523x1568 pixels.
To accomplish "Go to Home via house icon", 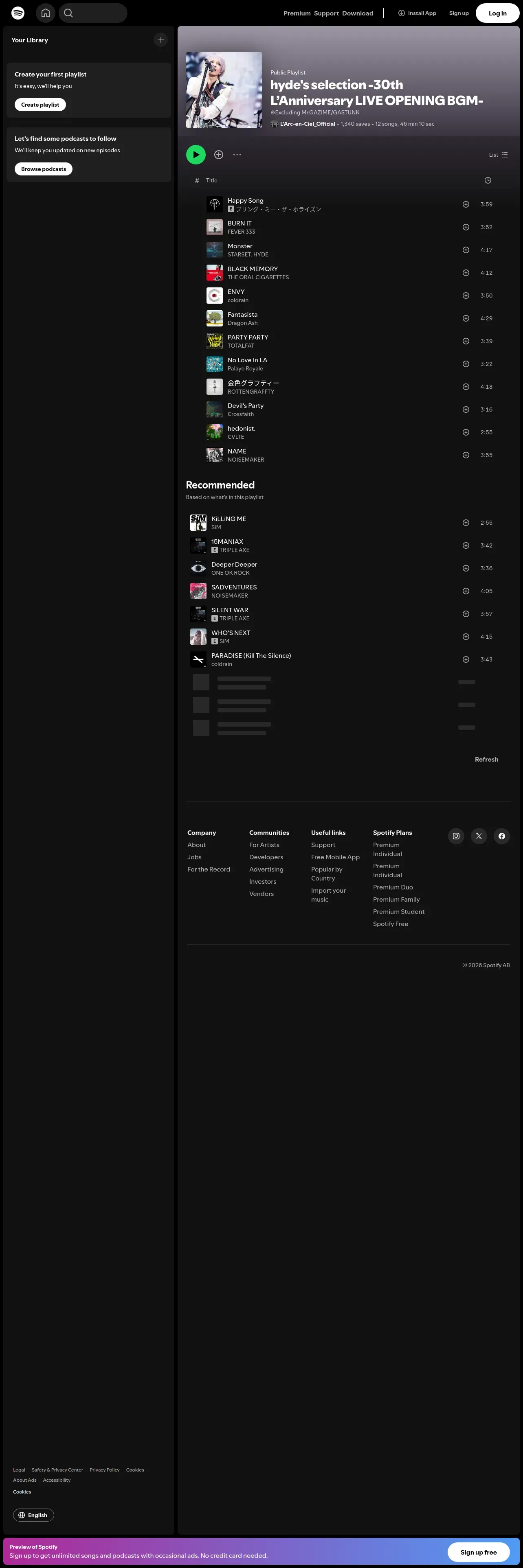I will (46, 13).
